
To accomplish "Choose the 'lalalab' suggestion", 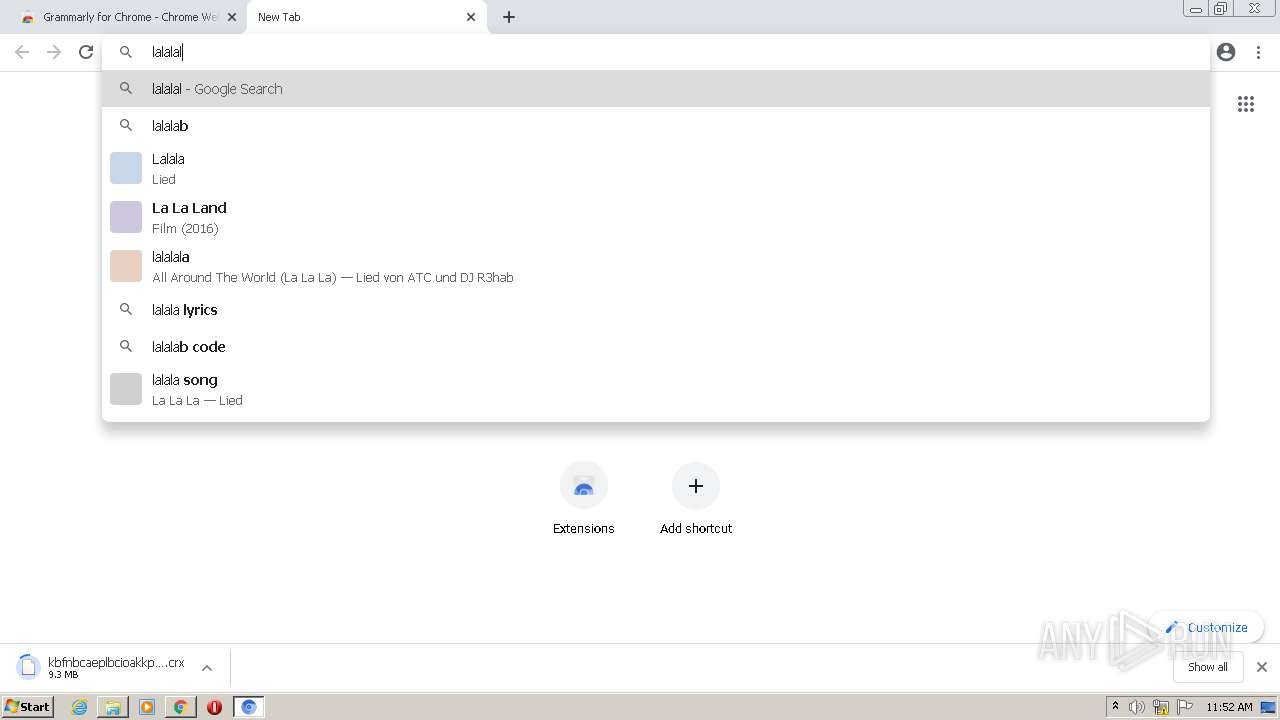I will (656, 126).
